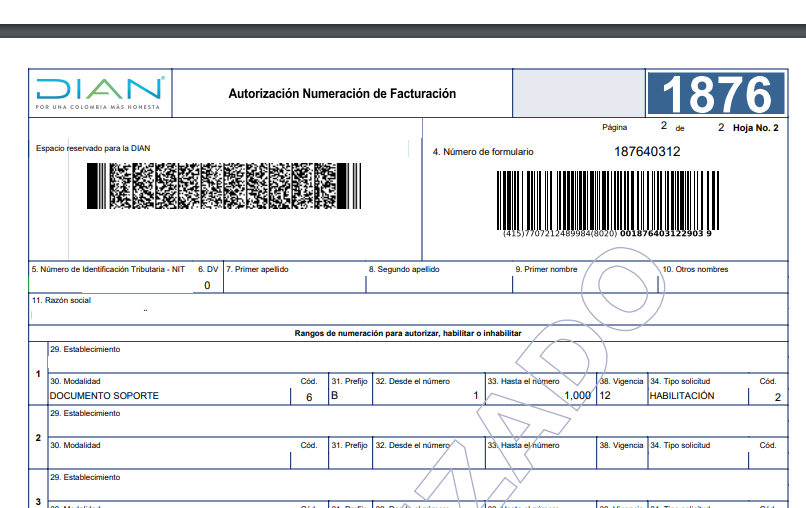
Task: Click the HABILITACIÓN request type value
Action: pyautogui.click(x=682, y=395)
